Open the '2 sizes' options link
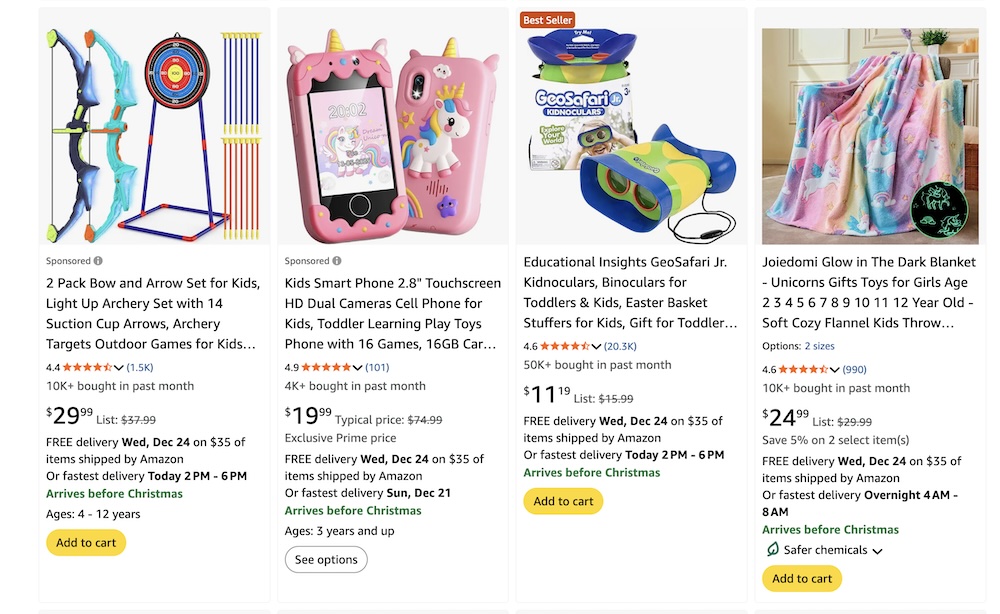The height and width of the screenshot is (614, 1000). [820, 346]
